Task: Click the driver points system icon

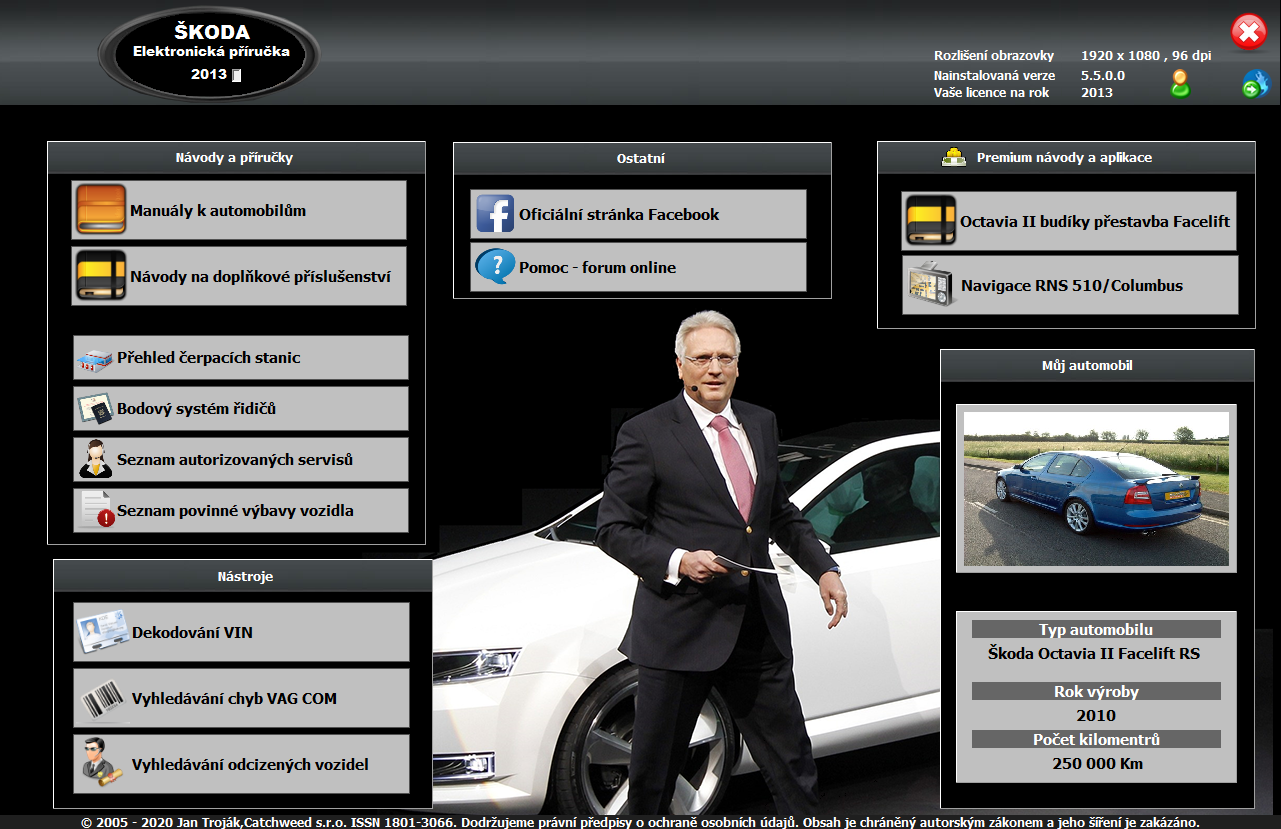Action: tap(96, 409)
